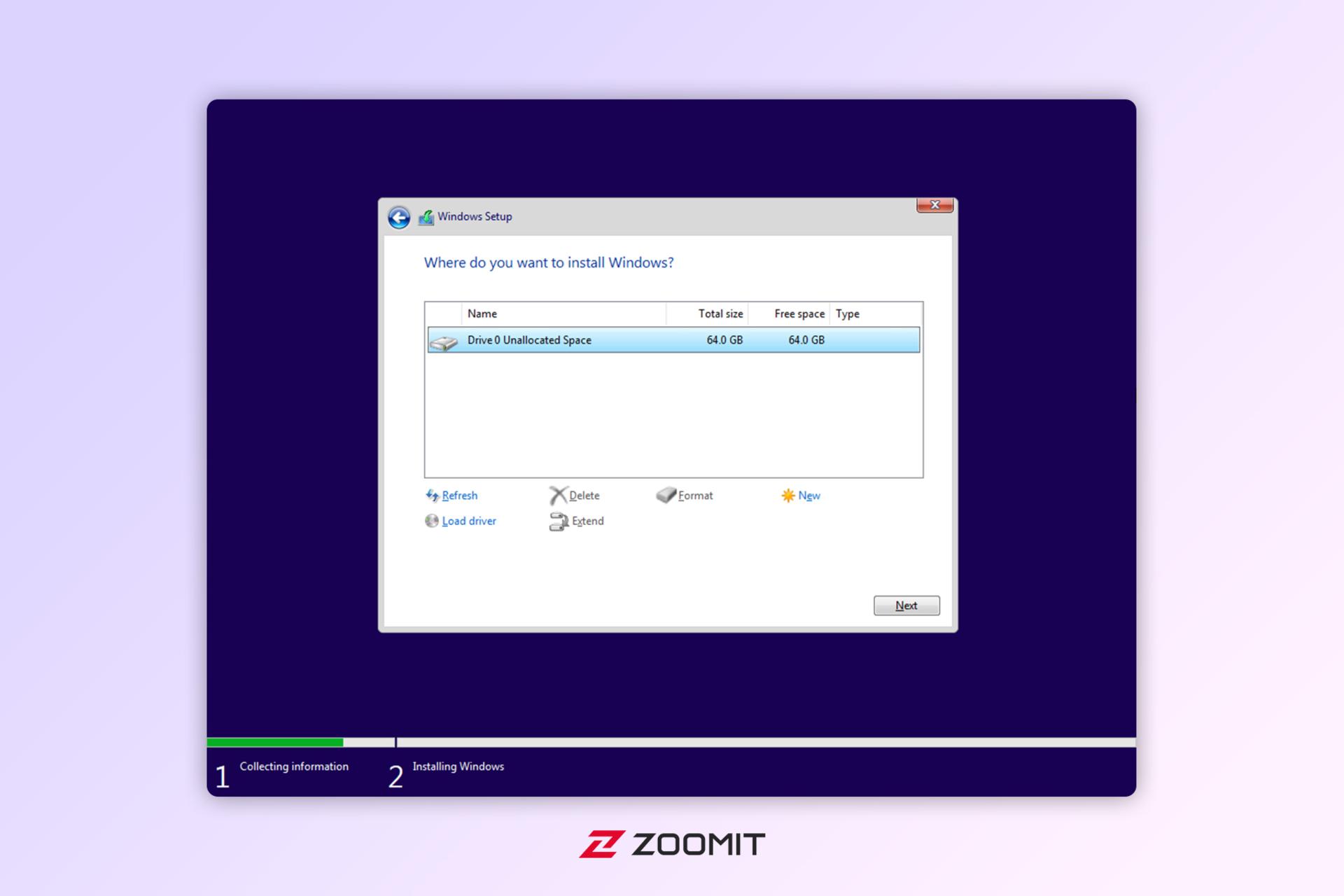The width and height of the screenshot is (1344, 896).
Task: Click the Delete X icon
Action: point(558,496)
